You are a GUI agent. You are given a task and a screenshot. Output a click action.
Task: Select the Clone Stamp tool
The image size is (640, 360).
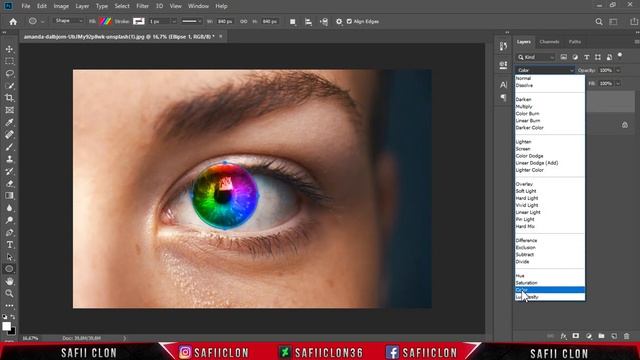9,159
